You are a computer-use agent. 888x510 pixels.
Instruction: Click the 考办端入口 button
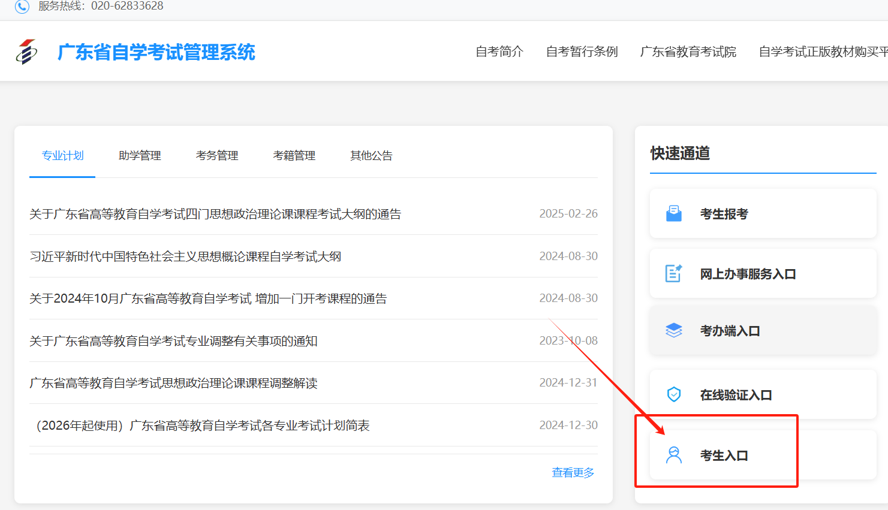(x=763, y=331)
